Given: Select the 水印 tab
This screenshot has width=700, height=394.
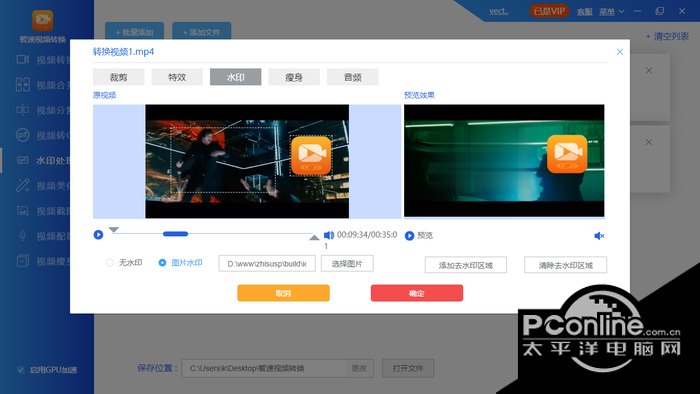Looking at the screenshot, I should click(235, 77).
